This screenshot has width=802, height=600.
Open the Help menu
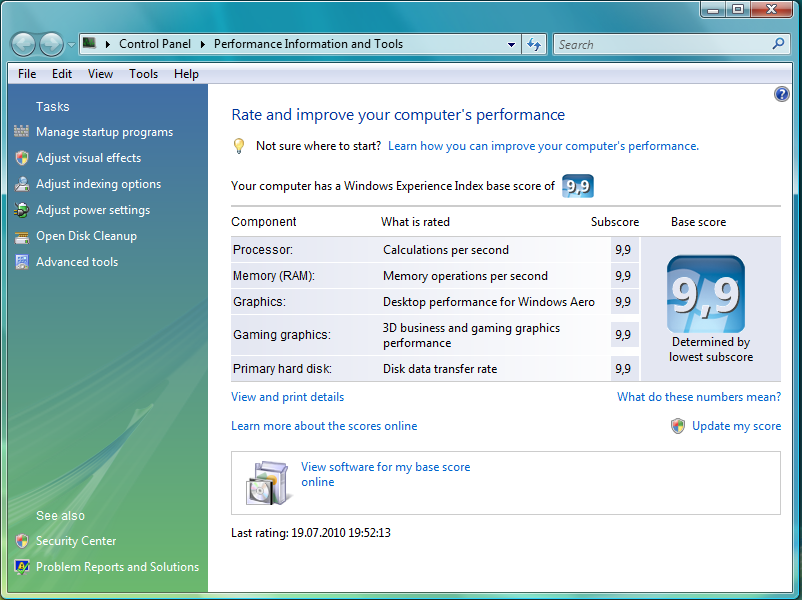tap(186, 74)
